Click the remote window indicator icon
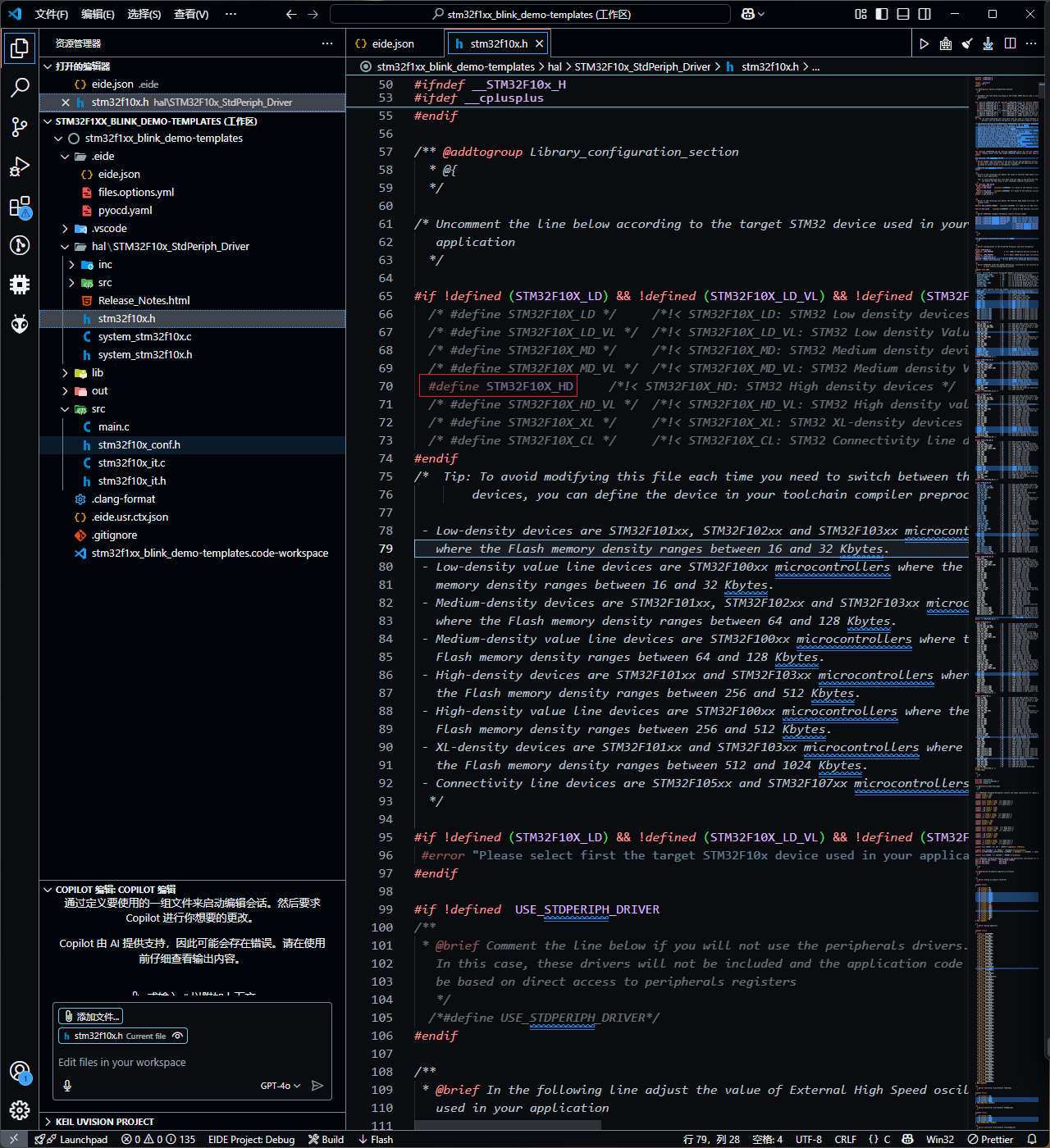The image size is (1050, 1148). tap(14, 1139)
